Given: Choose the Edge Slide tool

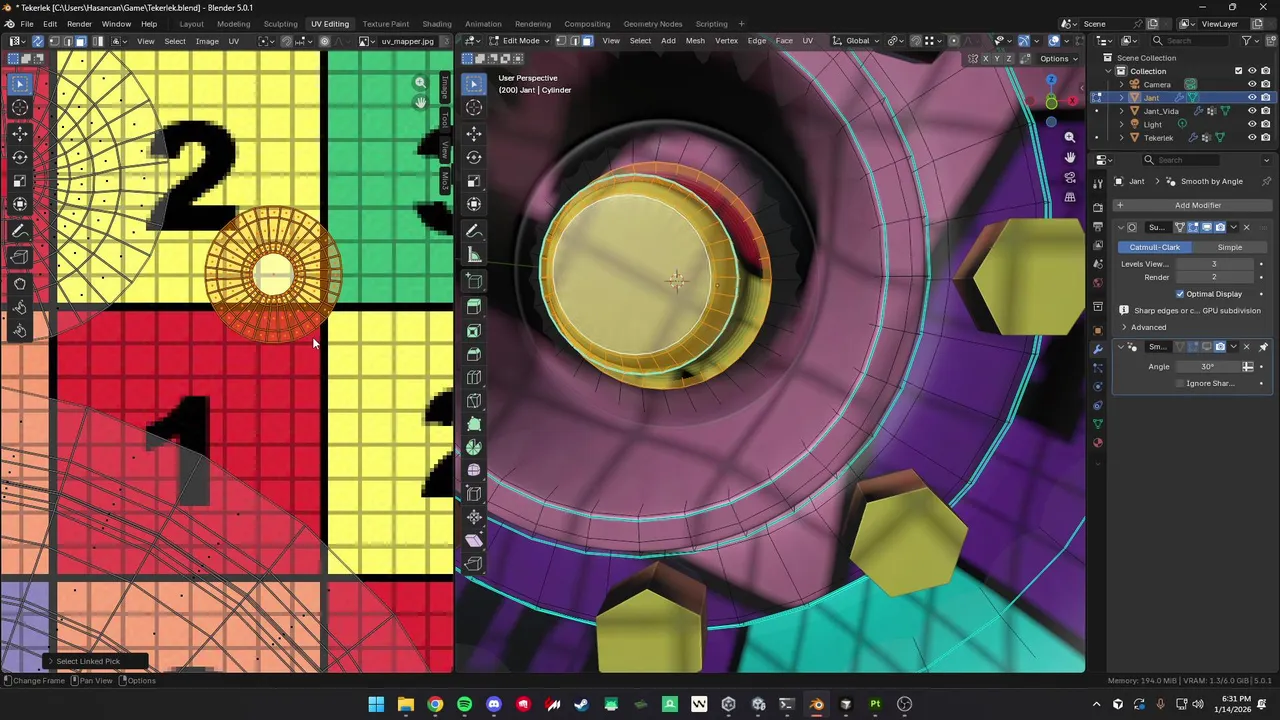Looking at the screenshot, I should [x=474, y=493].
